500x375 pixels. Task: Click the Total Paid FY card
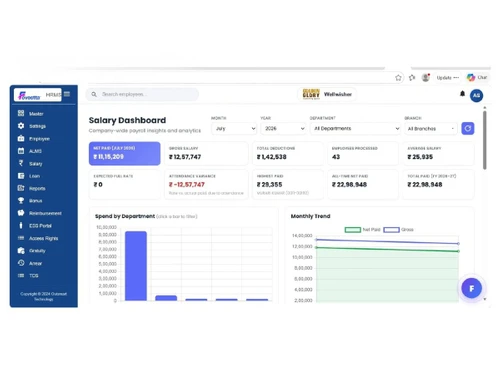pyautogui.click(x=438, y=184)
